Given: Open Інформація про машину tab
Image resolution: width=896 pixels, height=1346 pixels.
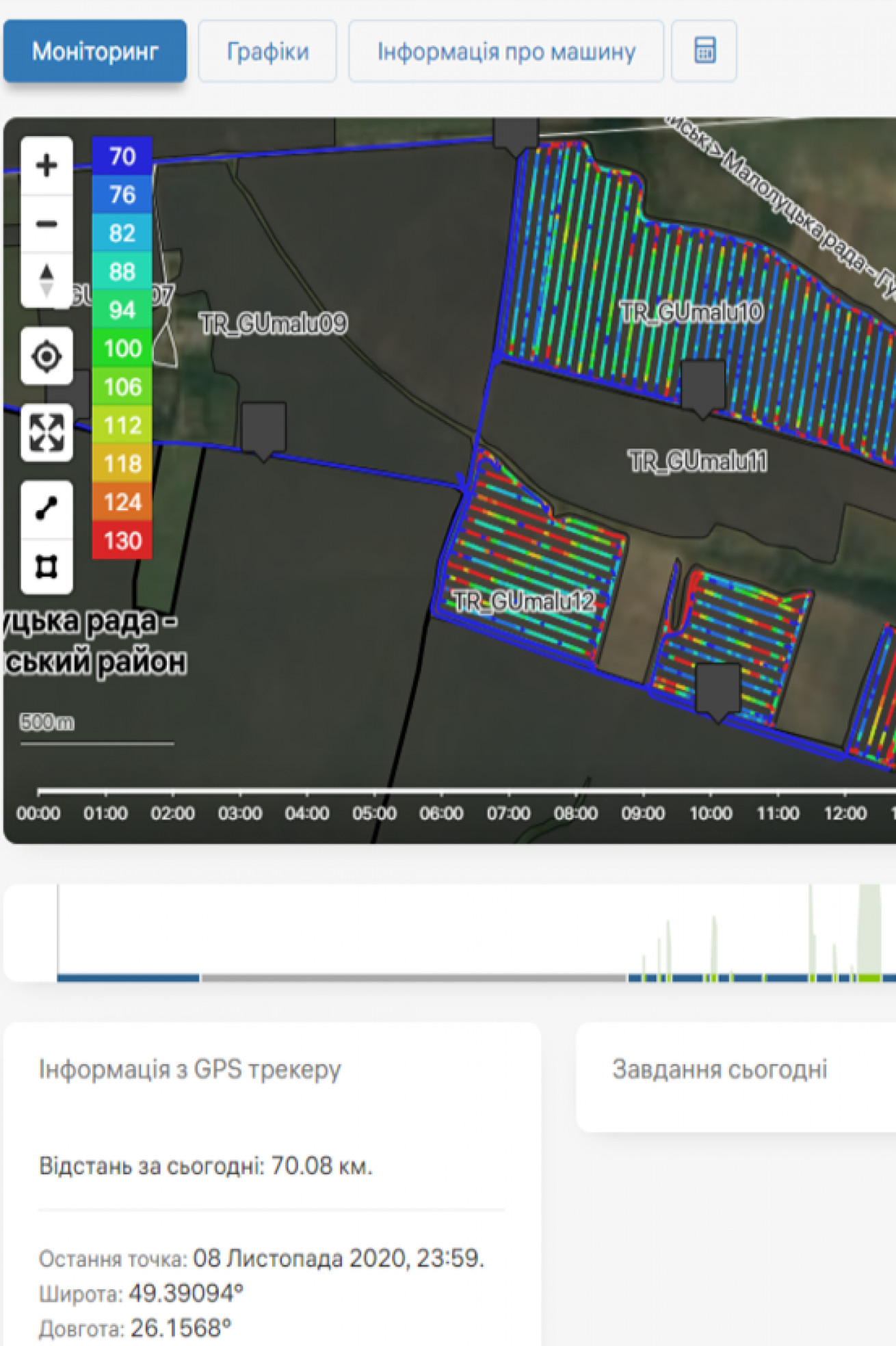Looking at the screenshot, I should click(x=506, y=51).
